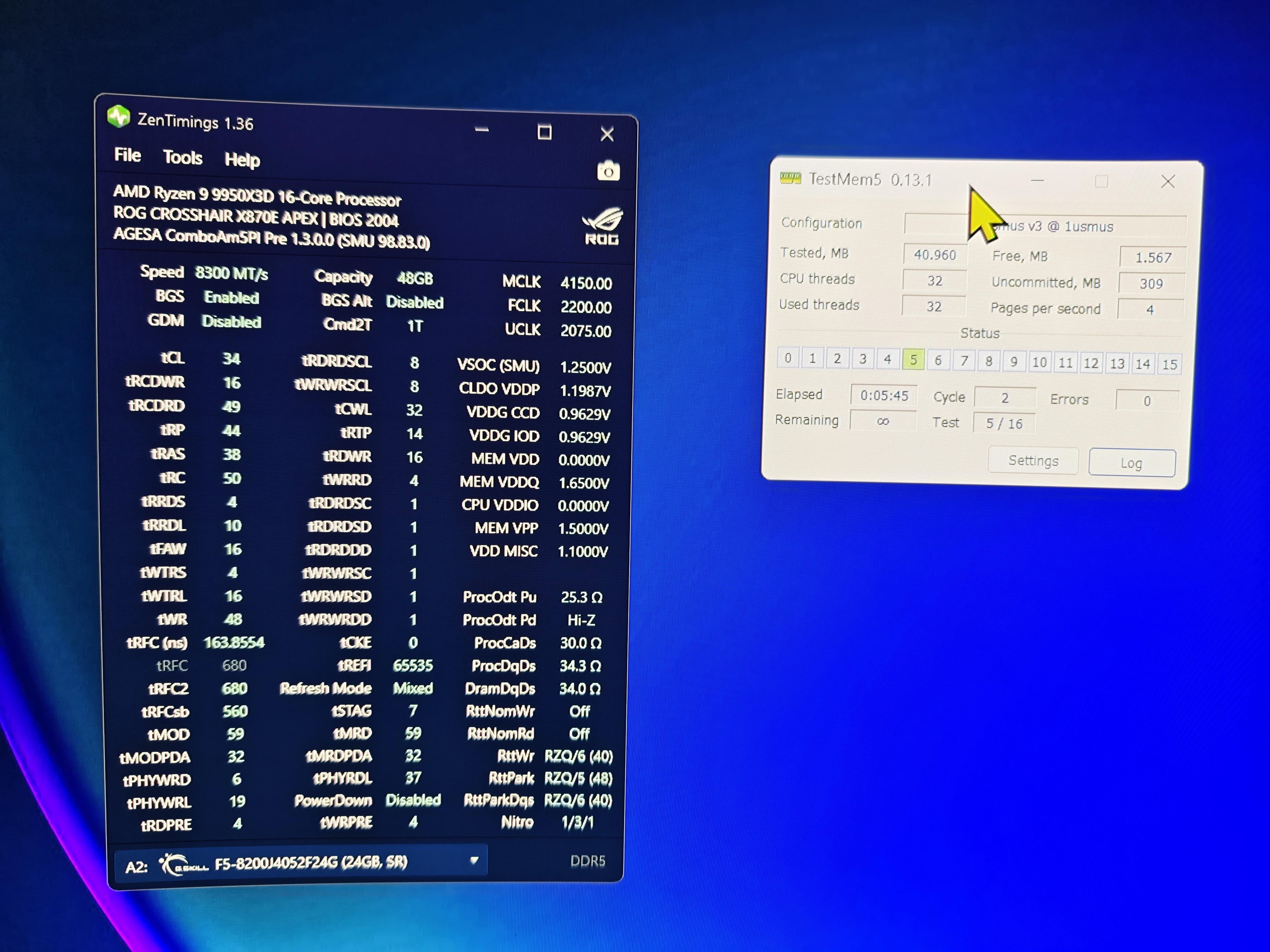
Task: Click the TestMem5 title bar icon
Action: pyautogui.click(x=790, y=178)
